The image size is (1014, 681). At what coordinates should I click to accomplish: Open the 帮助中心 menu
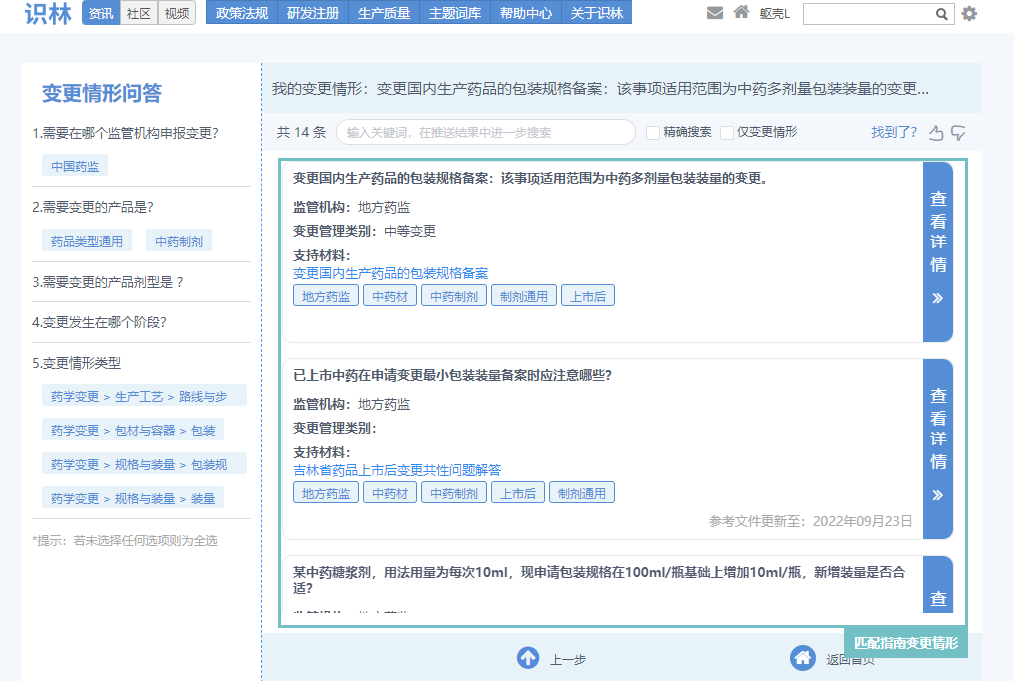tap(526, 13)
